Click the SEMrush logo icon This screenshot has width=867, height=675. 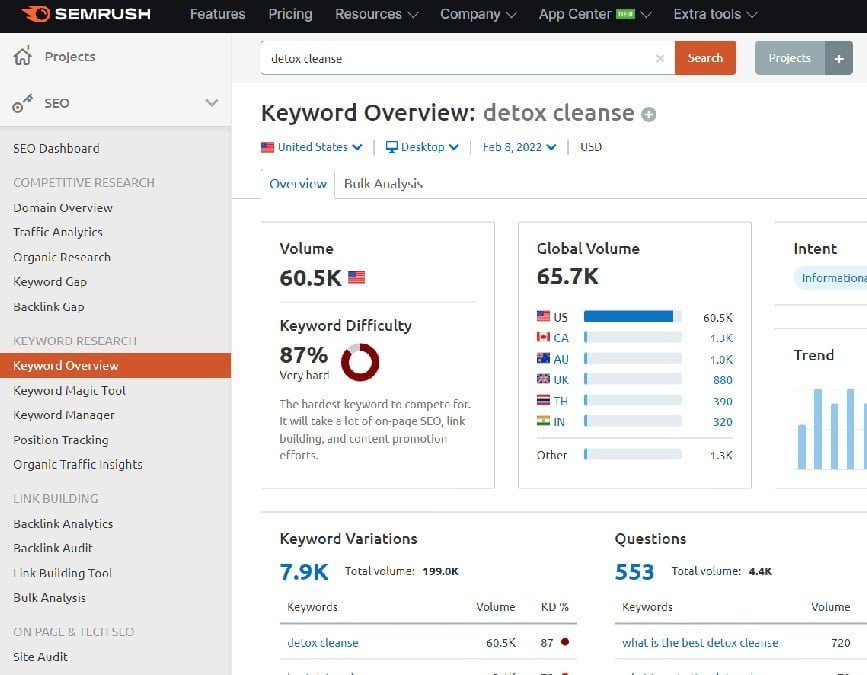click(38, 14)
